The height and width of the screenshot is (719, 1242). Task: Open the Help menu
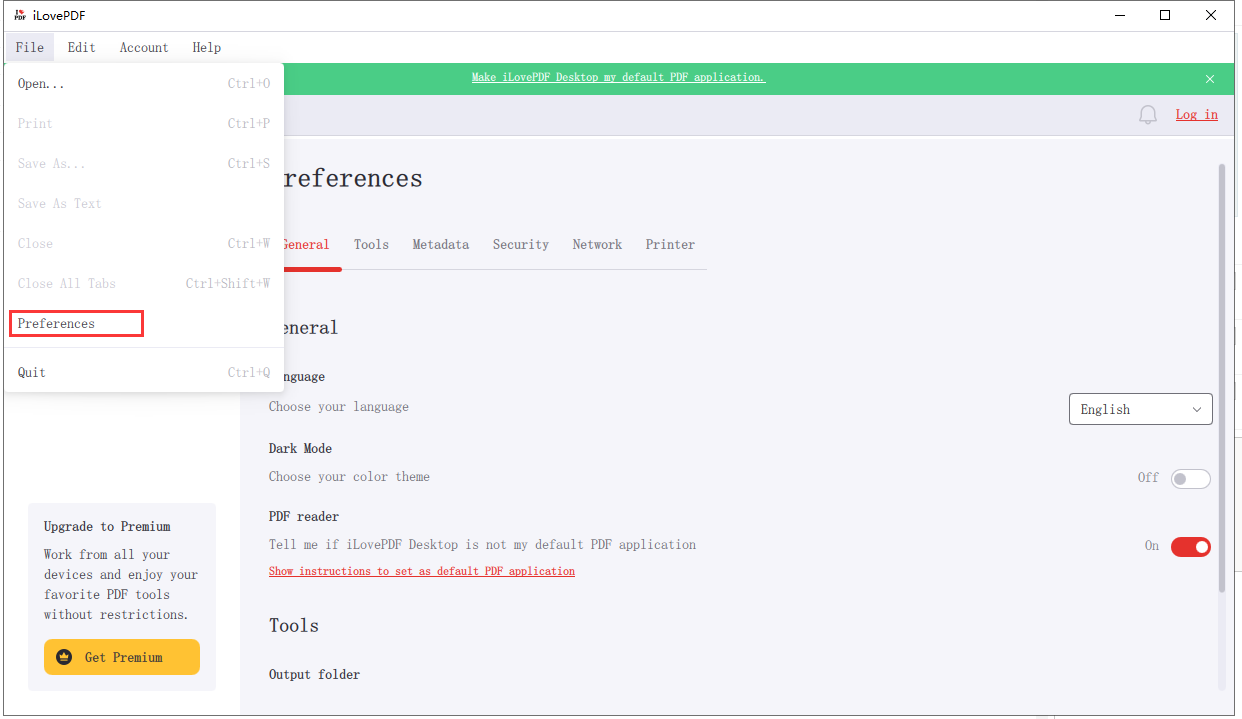click(207, 47)
